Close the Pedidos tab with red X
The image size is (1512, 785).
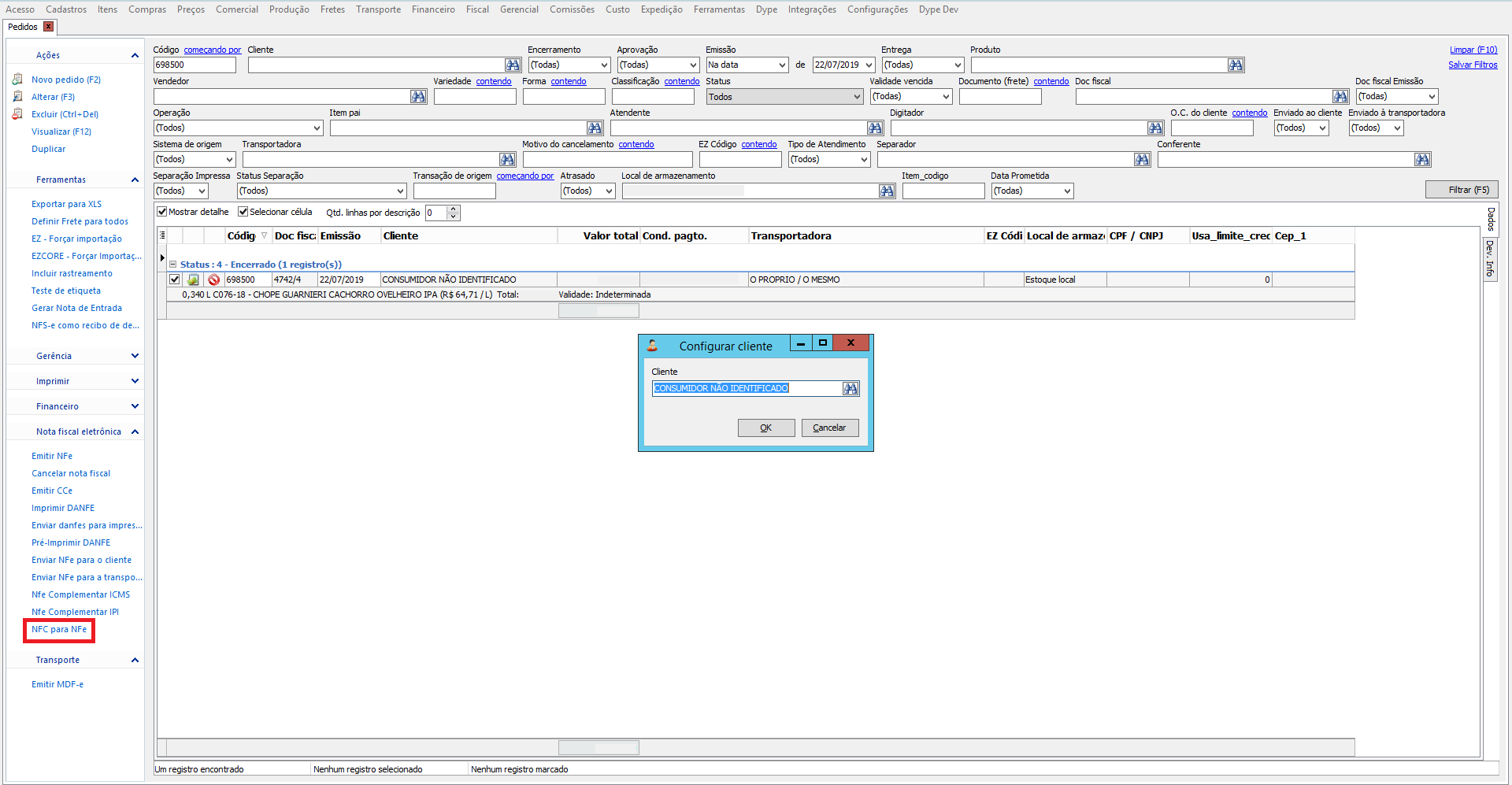[x=48, y=27]
